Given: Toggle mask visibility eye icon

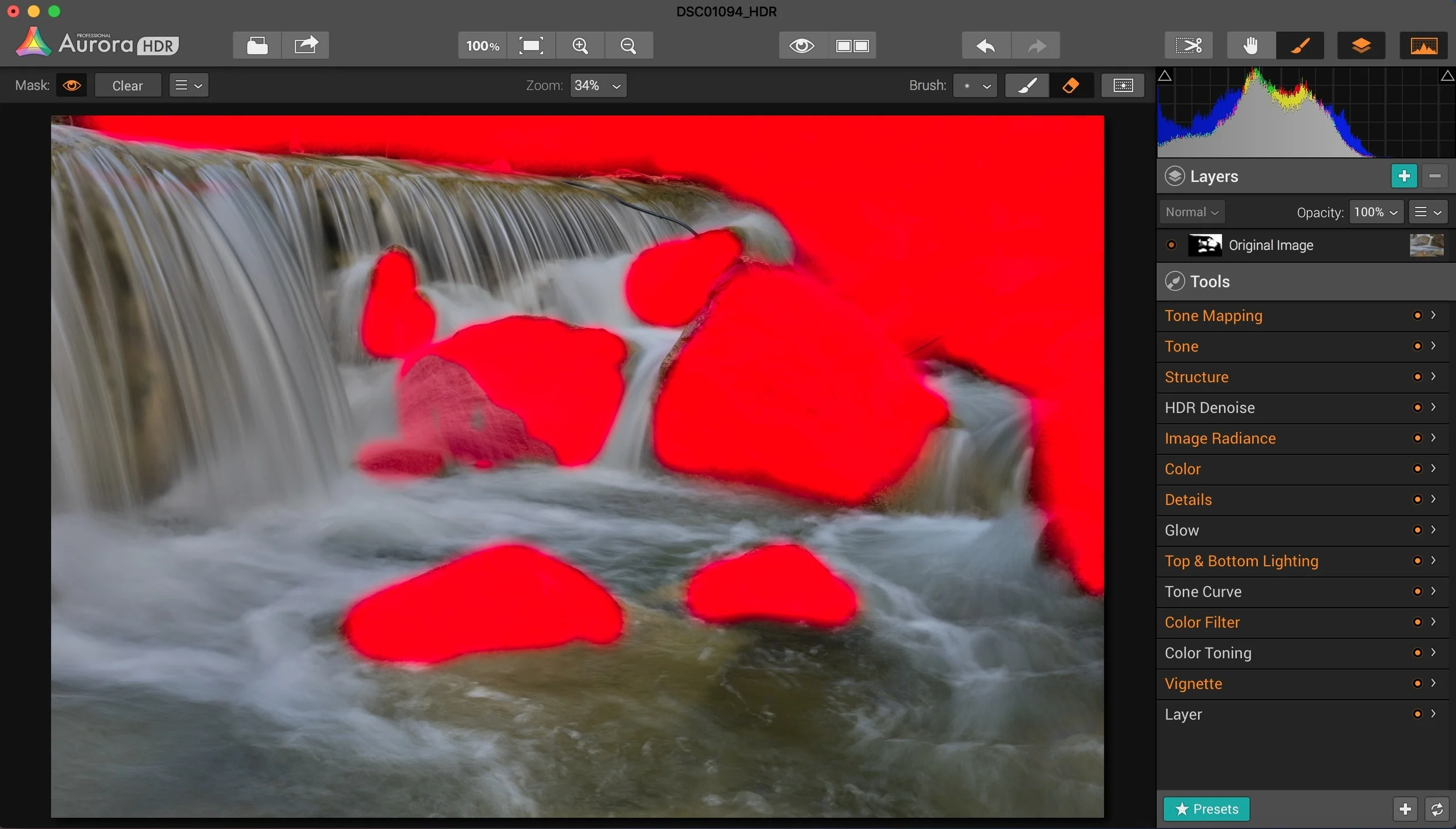Looking at the screenshot, I should click(x=72, y=86).
